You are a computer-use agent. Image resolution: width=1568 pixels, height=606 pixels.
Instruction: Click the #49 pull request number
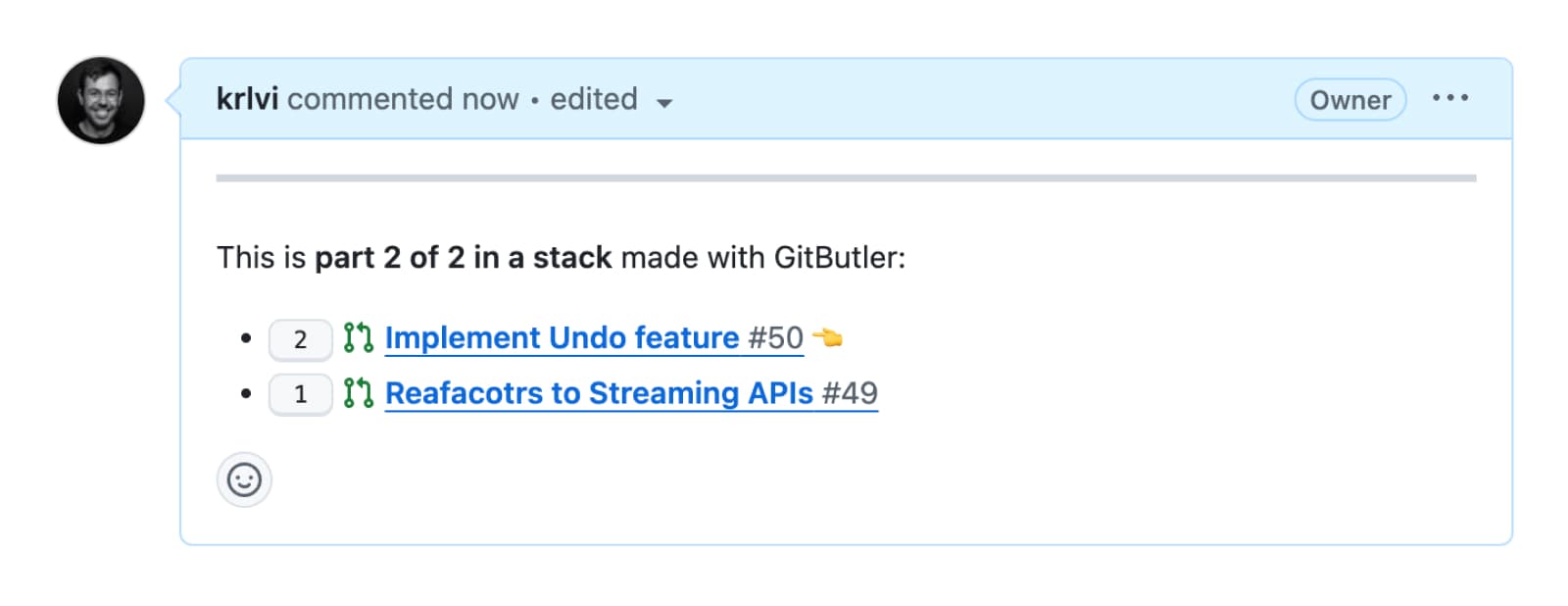point(850,393)
